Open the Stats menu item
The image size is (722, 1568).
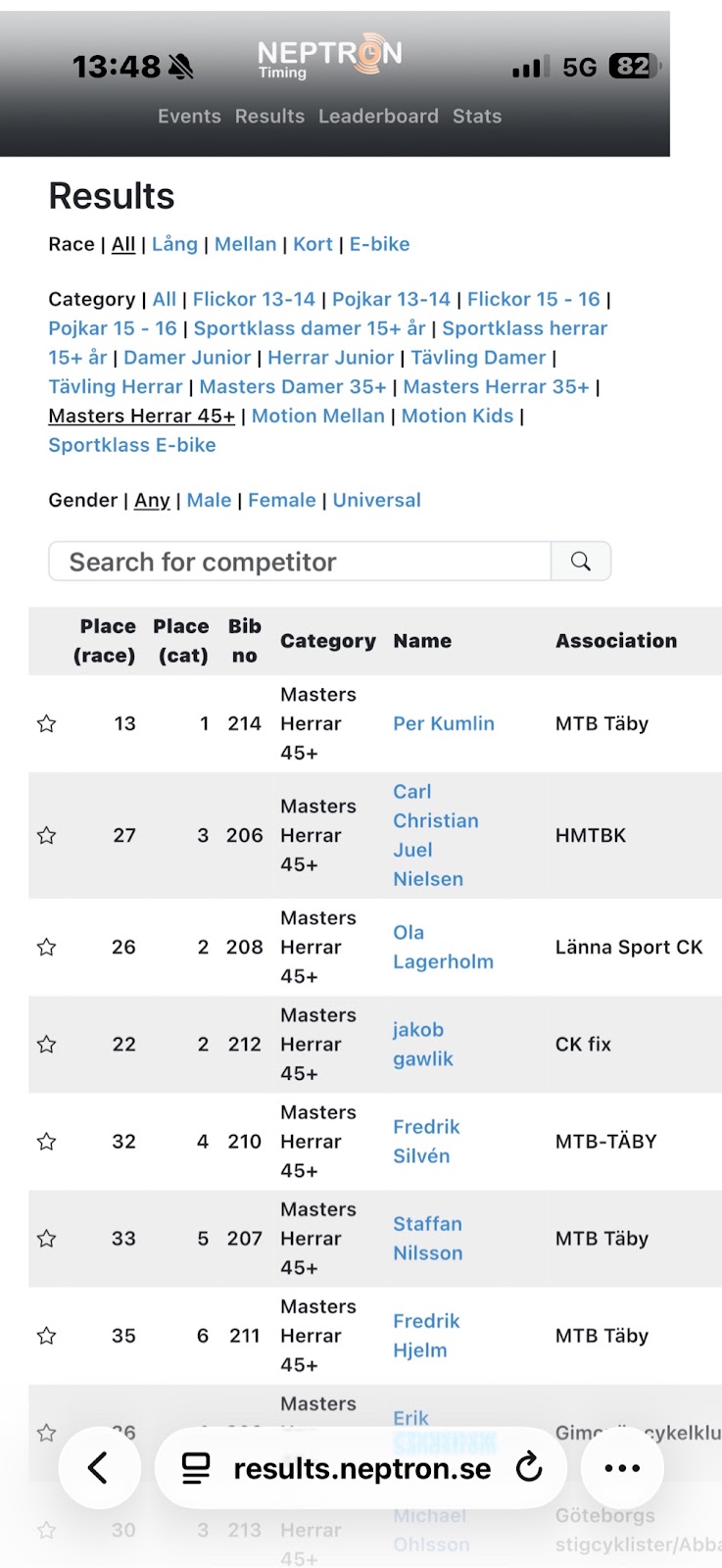click(477, 116)
